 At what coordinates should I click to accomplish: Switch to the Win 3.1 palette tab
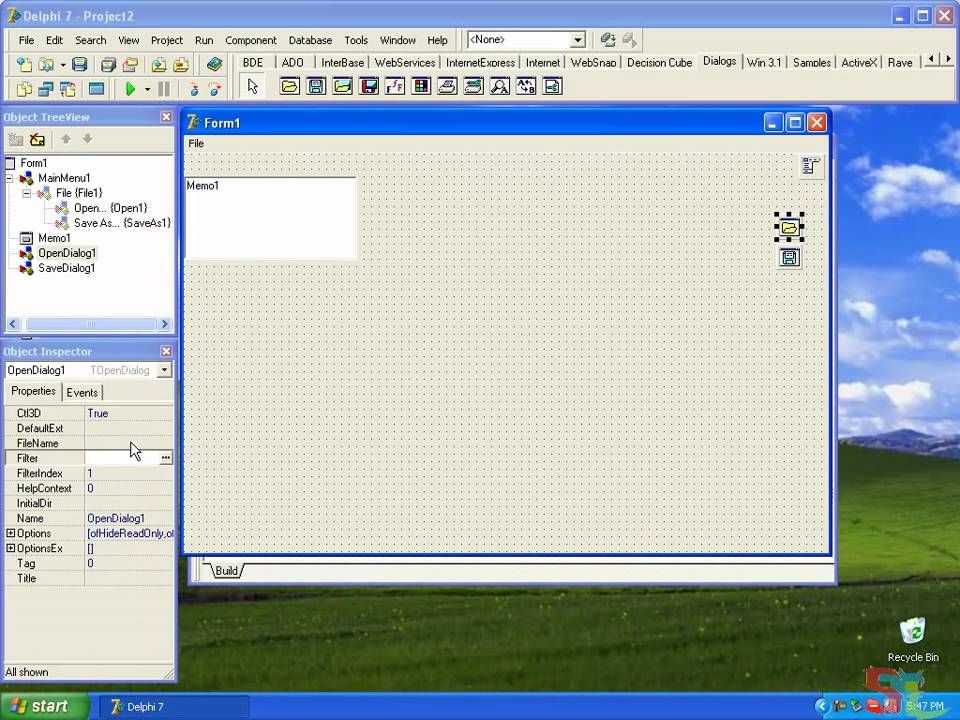(764, 62)
